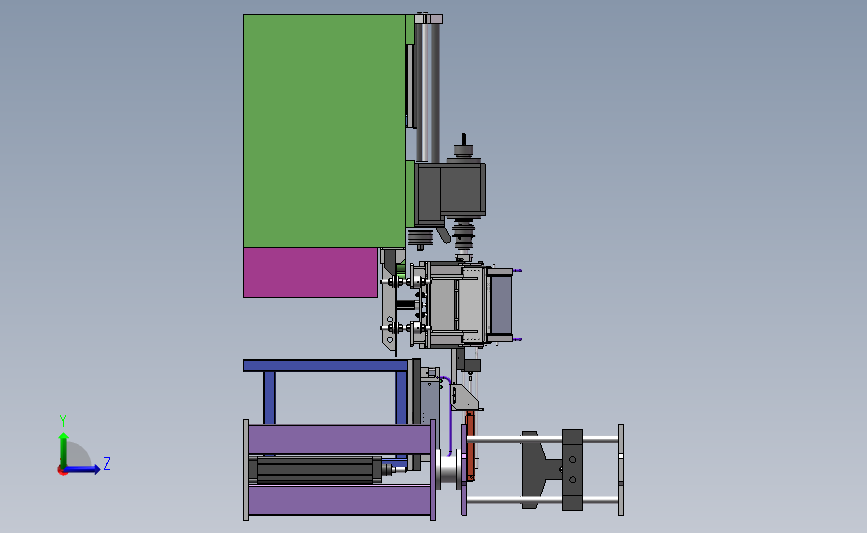
Task: Select the silver spool beside the purple frame
Action: point(449,470)
